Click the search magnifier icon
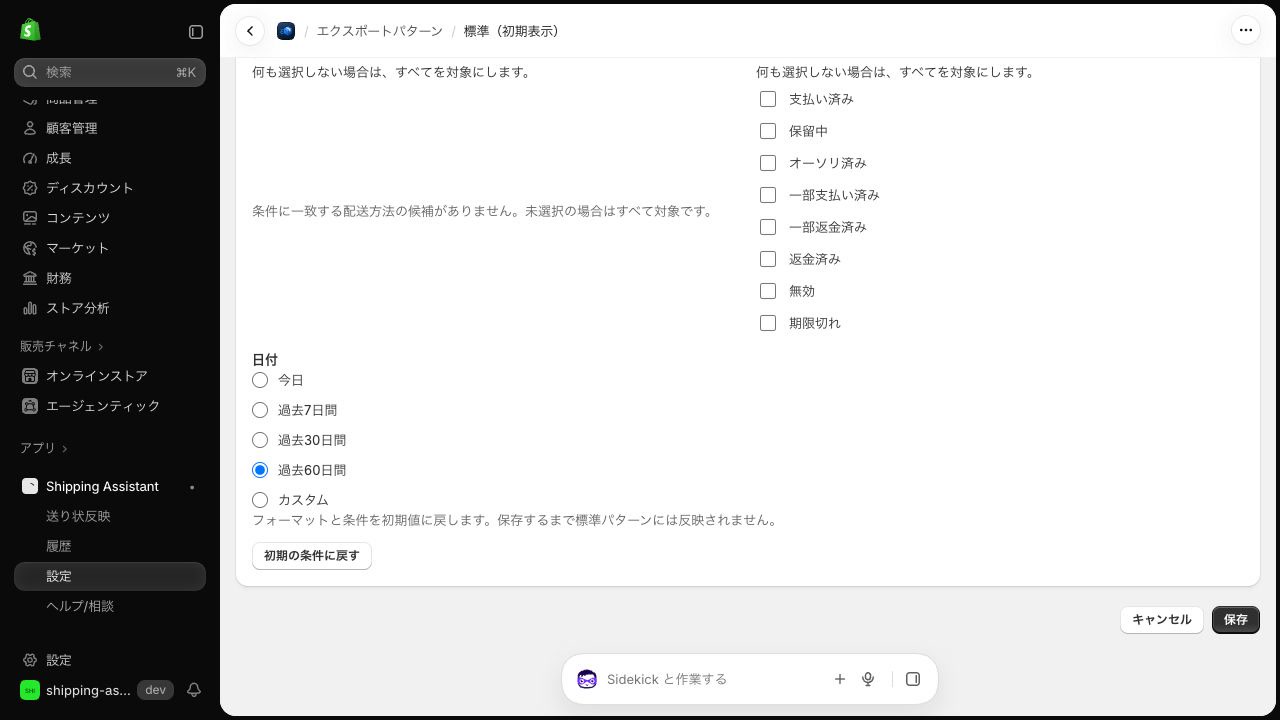Screen dimensions: 1280x720 tap(30, 72)
